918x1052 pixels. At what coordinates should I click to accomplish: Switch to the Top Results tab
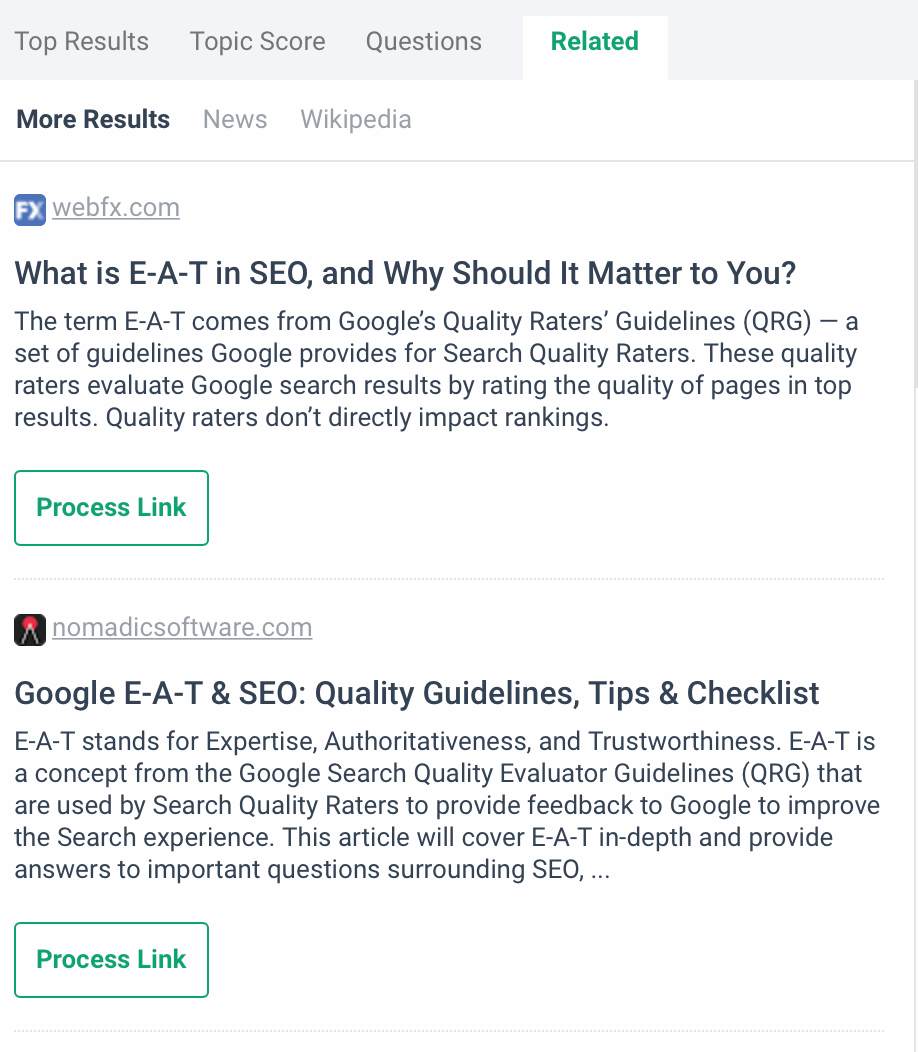[x=82, y=41]
